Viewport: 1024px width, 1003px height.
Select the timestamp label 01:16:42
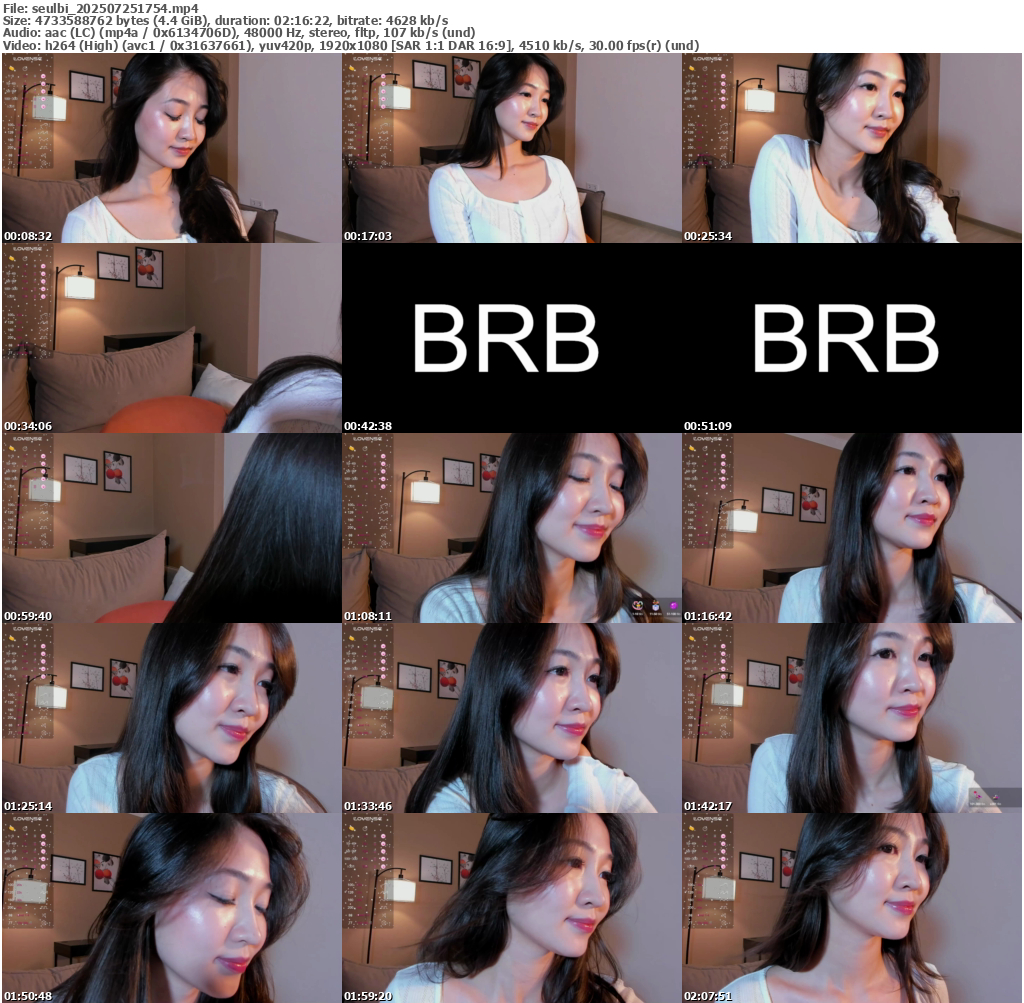coord(708,616)
